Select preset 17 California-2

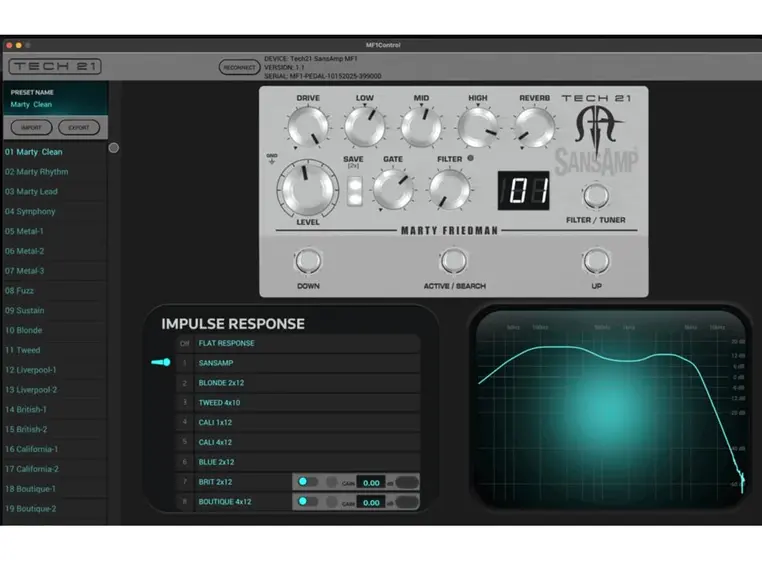(55, 469)
